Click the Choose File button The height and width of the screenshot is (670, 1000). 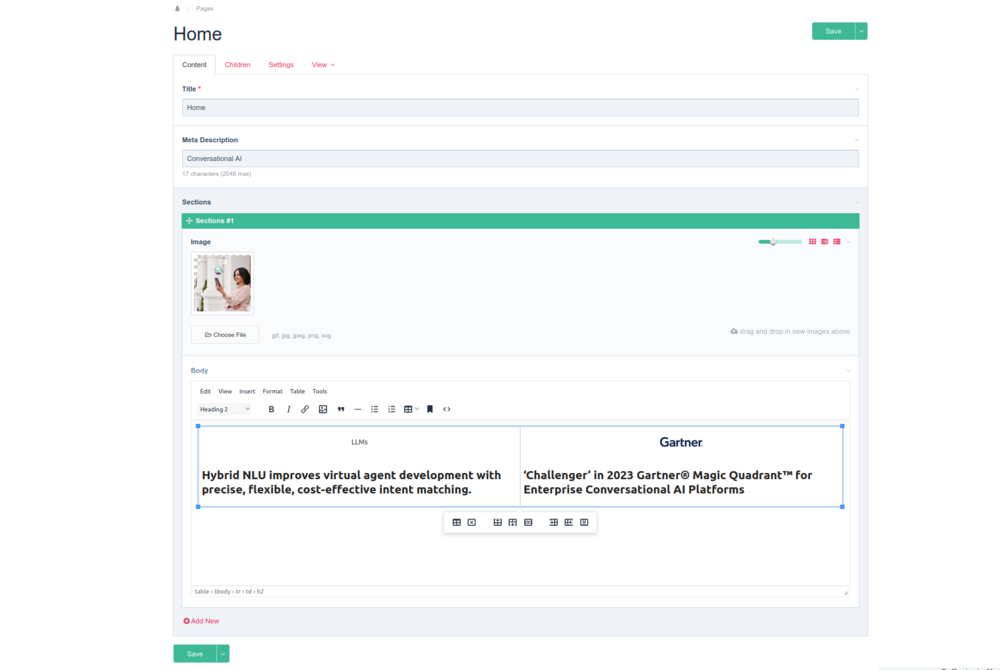pos(225,335)
